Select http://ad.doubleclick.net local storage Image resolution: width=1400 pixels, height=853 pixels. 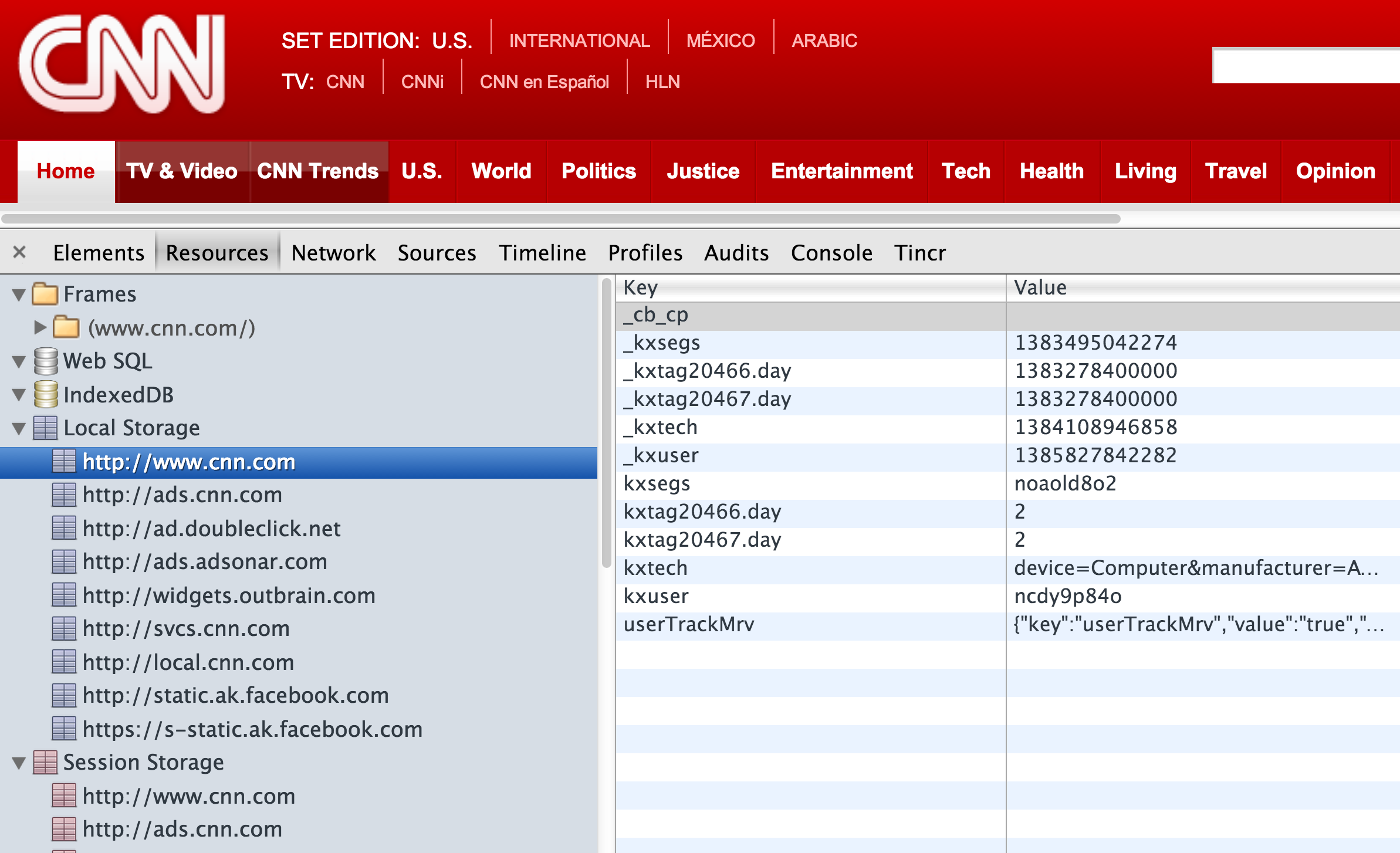pyautogui.click(x=211, y=529)
